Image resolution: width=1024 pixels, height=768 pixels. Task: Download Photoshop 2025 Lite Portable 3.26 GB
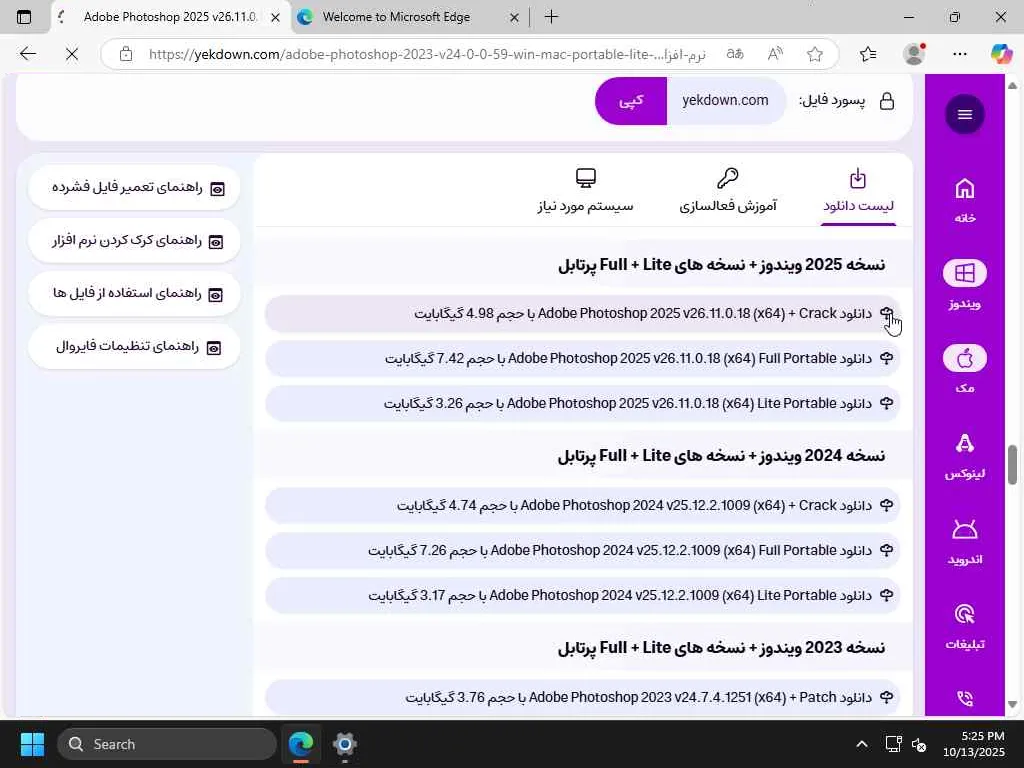[583, 404]
